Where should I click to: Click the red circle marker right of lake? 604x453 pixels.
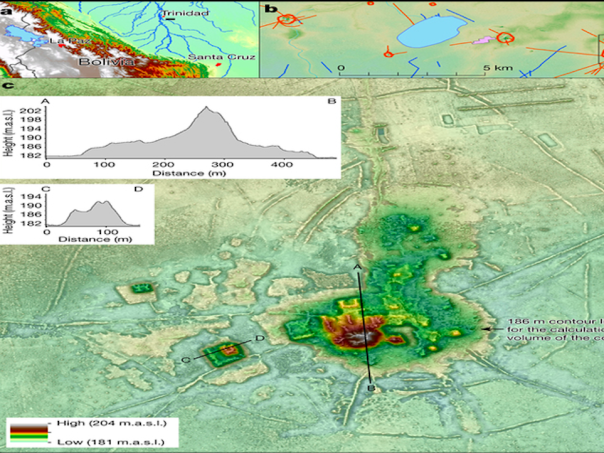click(x=505, y=37)
